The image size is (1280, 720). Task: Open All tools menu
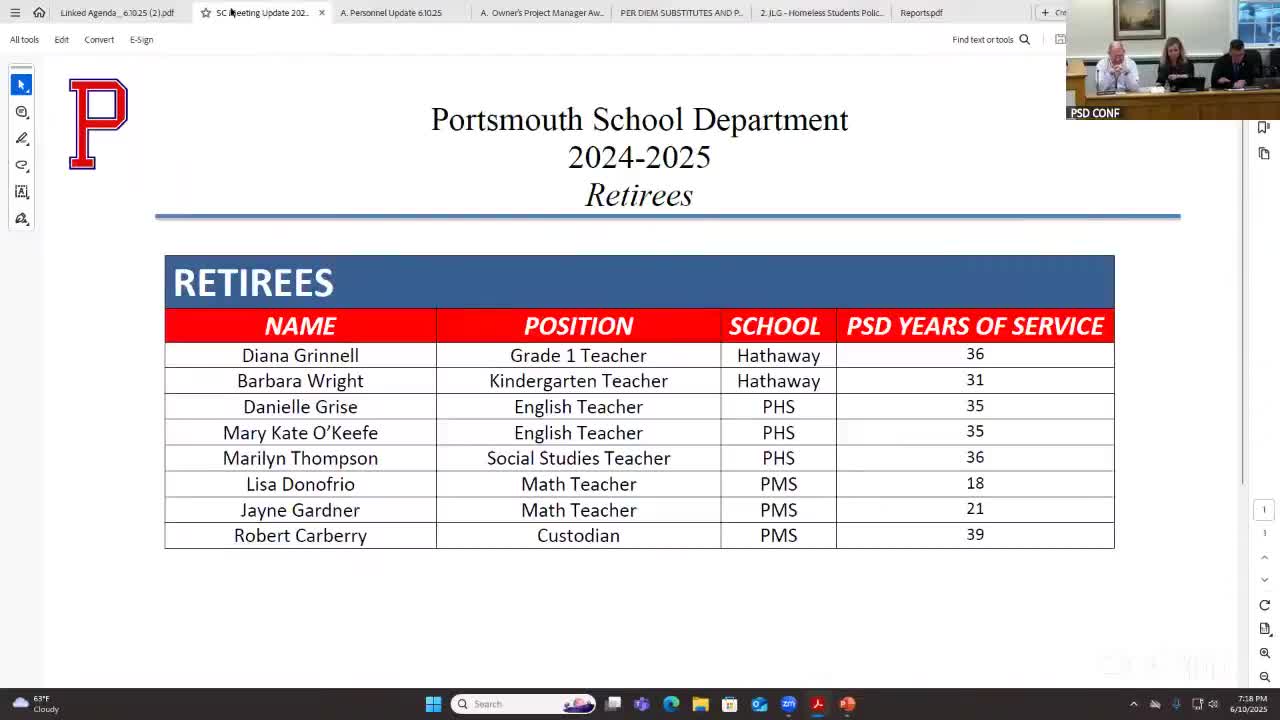[24, 40]
